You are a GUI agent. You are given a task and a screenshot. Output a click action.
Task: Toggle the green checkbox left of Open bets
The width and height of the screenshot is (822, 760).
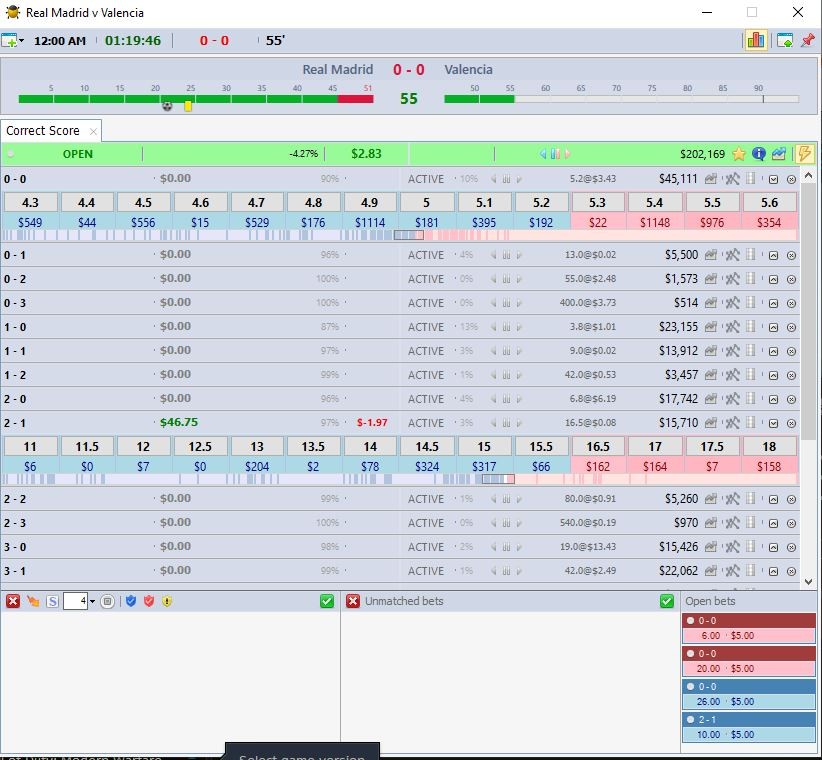[x=666, y=601]
